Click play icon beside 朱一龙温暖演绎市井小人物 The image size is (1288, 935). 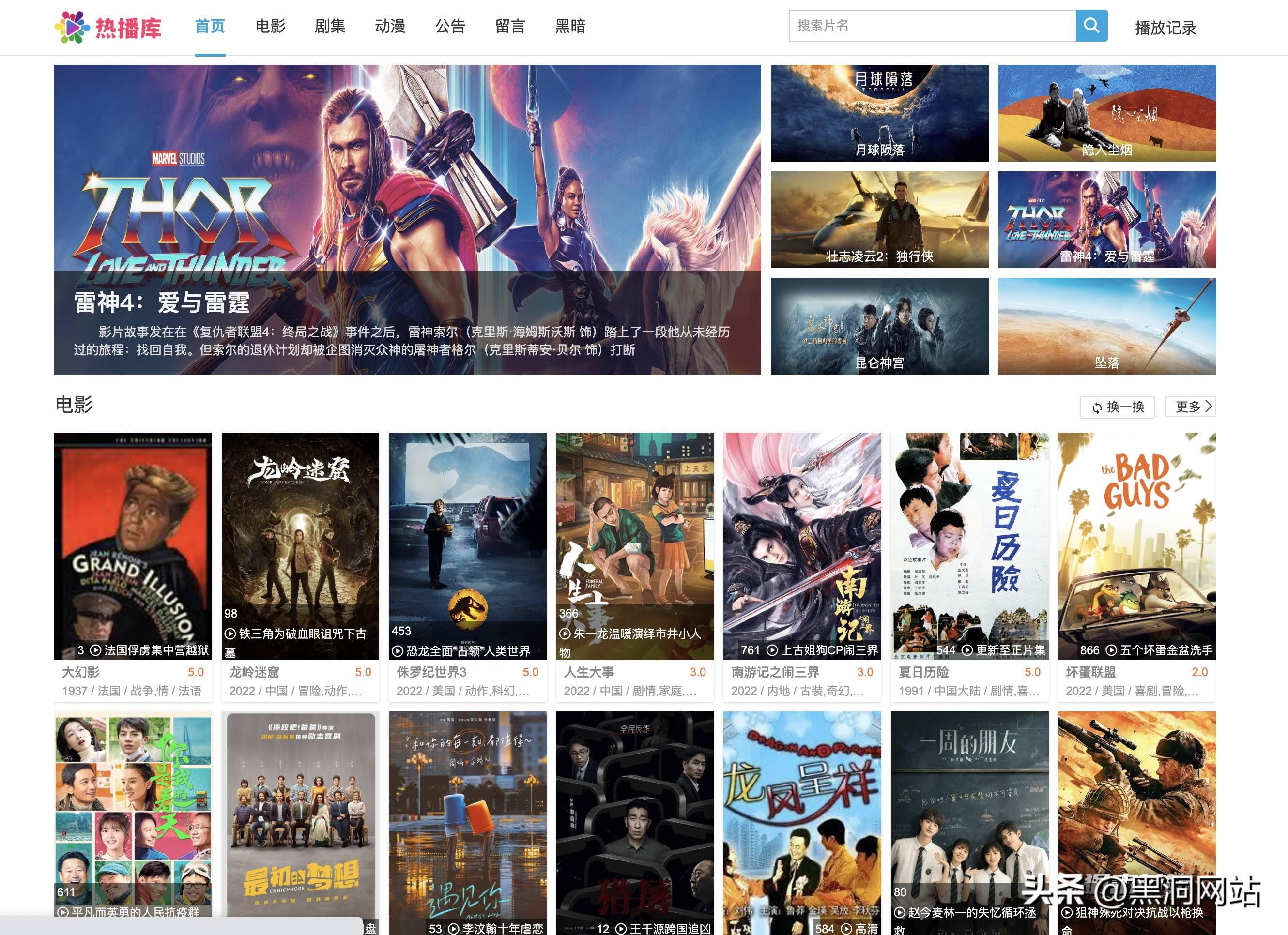pyautogui.click(x=565, y=633)
